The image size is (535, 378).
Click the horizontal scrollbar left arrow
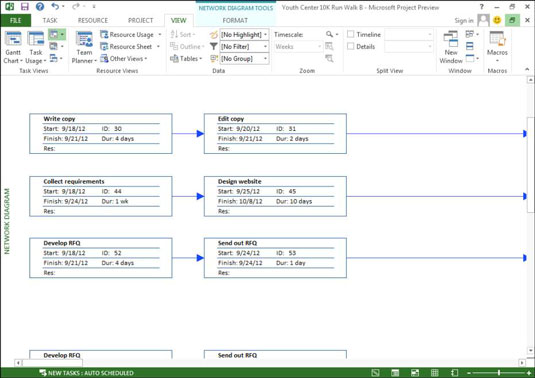pyautogui.click(x=18, y=363)
